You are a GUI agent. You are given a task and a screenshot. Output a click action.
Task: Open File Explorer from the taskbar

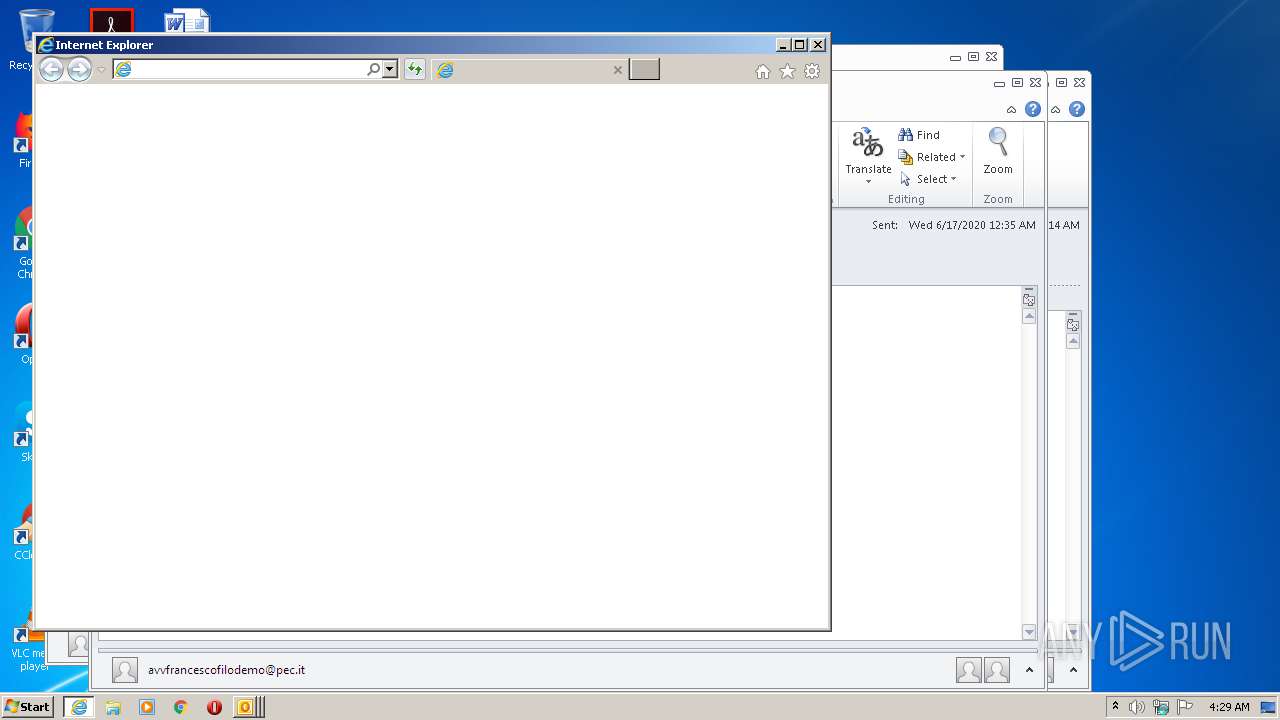tap(113, 707)
